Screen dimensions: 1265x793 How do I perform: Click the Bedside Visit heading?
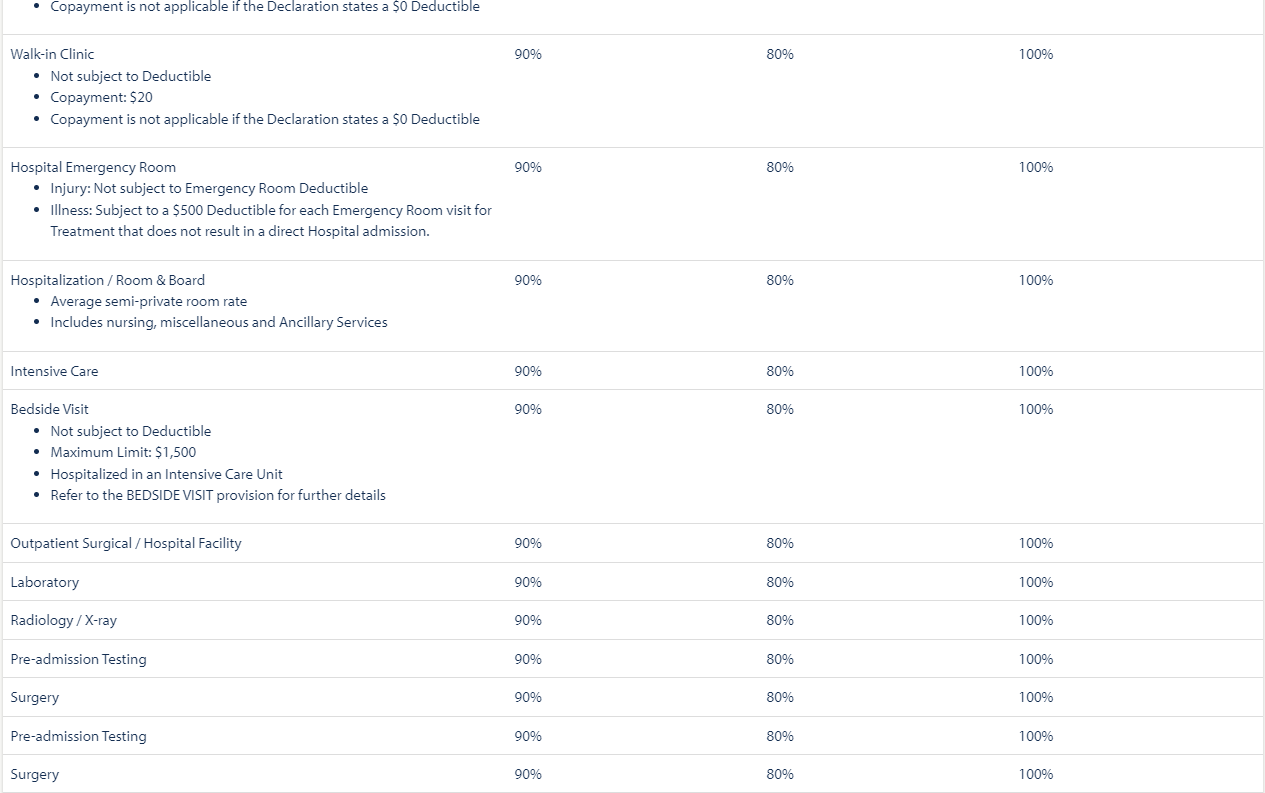pyautogui.click(x=49, y=409)
